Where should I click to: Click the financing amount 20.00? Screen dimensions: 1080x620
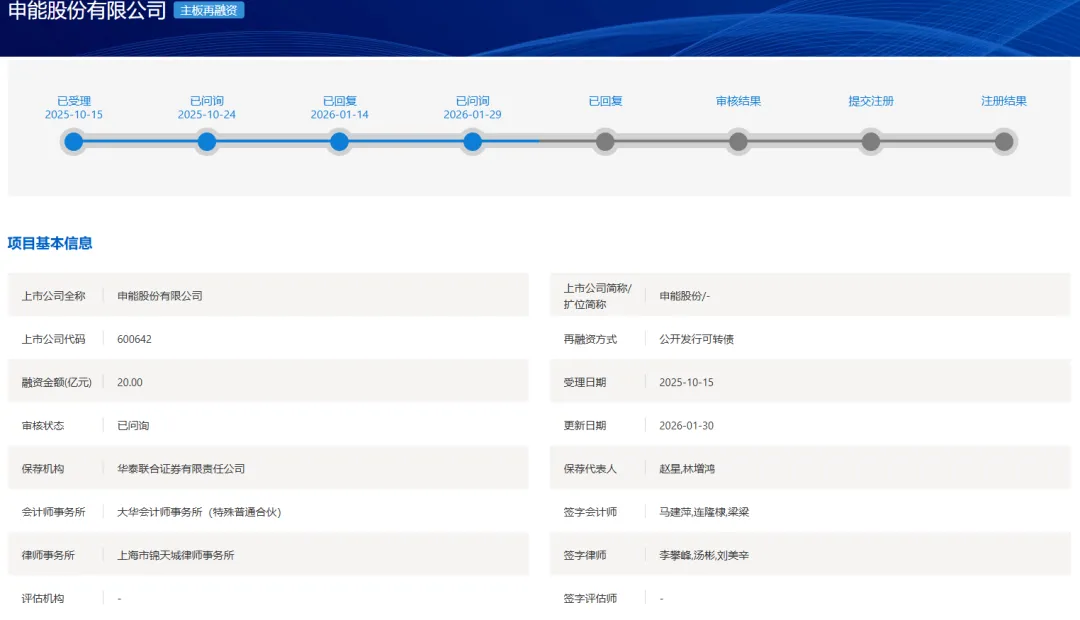point(129,382)
